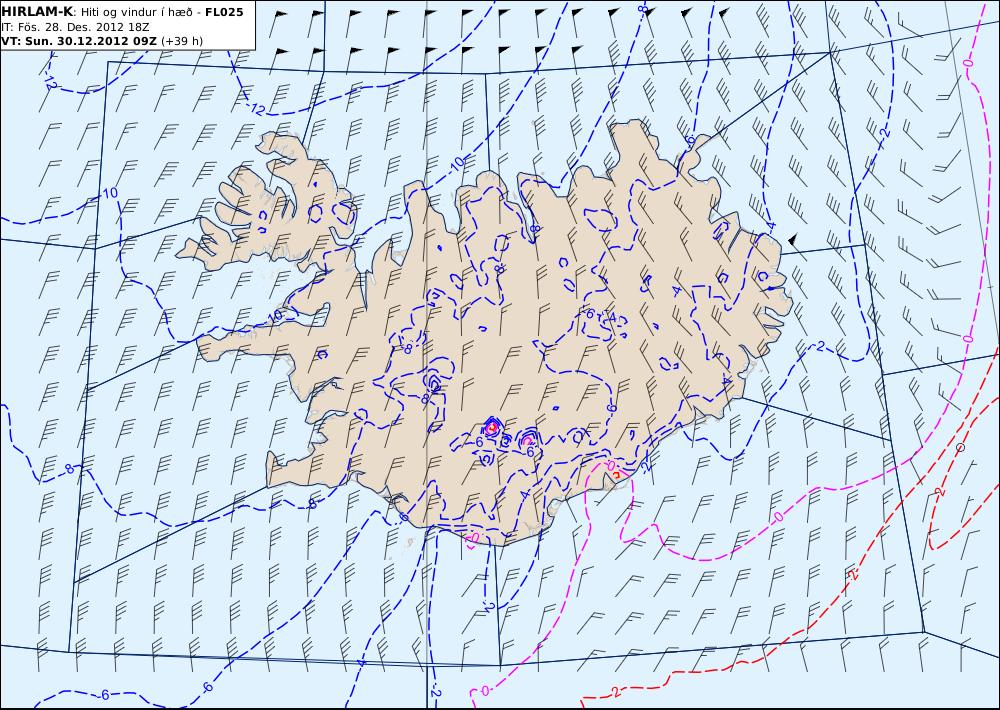Image resolution: width=1000 pixels, height=710 pixels.
Task: Click the FL025 flight level label
Action: click(x=224, y=12)
